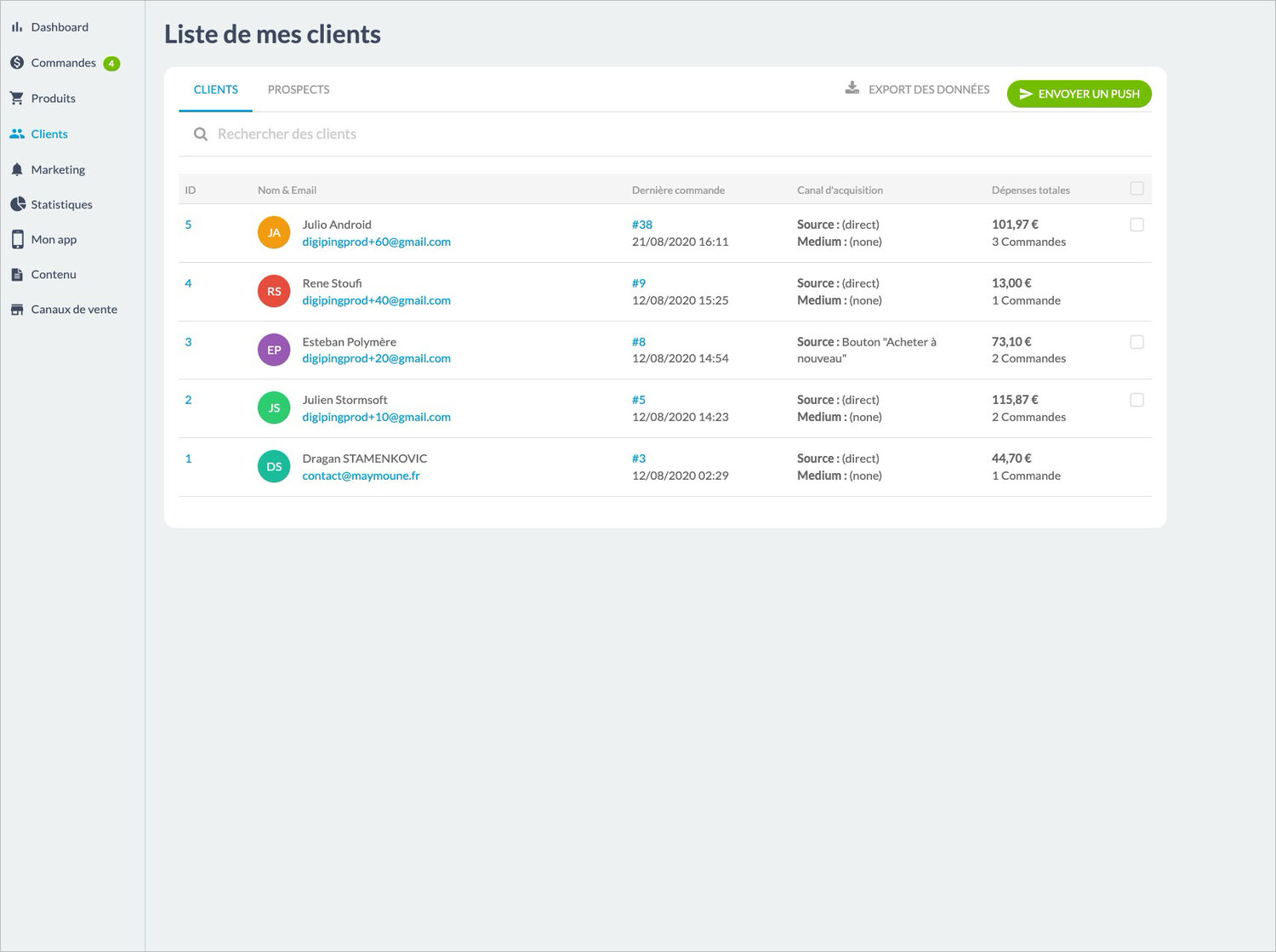1276x952 pixels.
Task: Click the date 12/08/2020 02:29
Action: point(681,476)
